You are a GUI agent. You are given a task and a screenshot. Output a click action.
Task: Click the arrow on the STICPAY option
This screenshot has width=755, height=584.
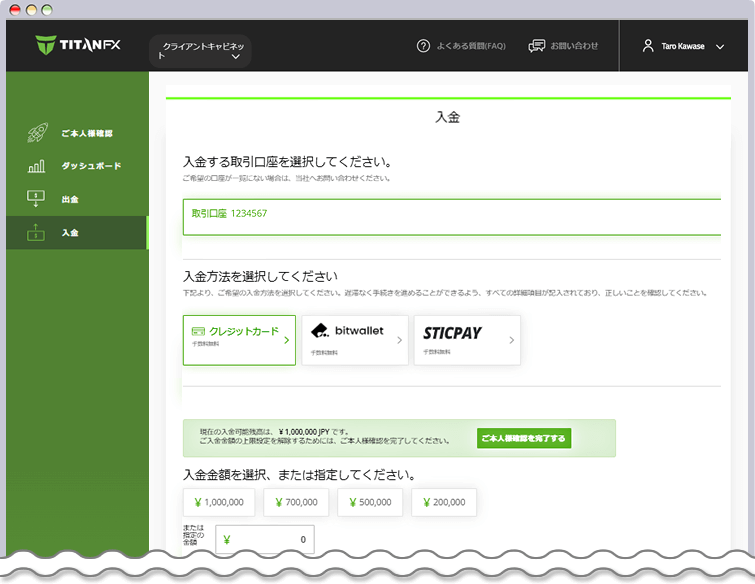coord(511,340)
